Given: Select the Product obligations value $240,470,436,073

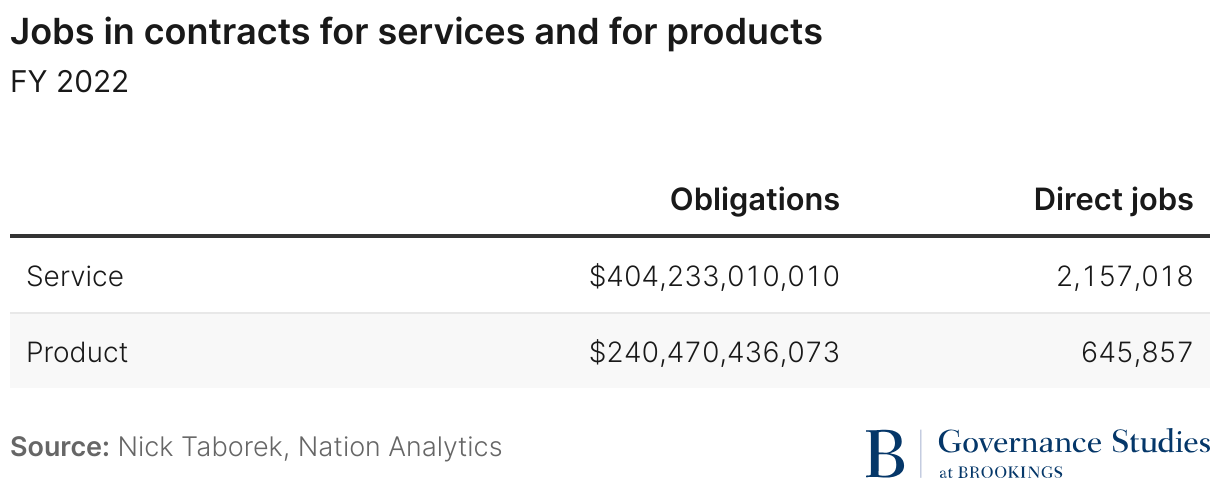Looking at the screenshot, I should click(715, 353).
